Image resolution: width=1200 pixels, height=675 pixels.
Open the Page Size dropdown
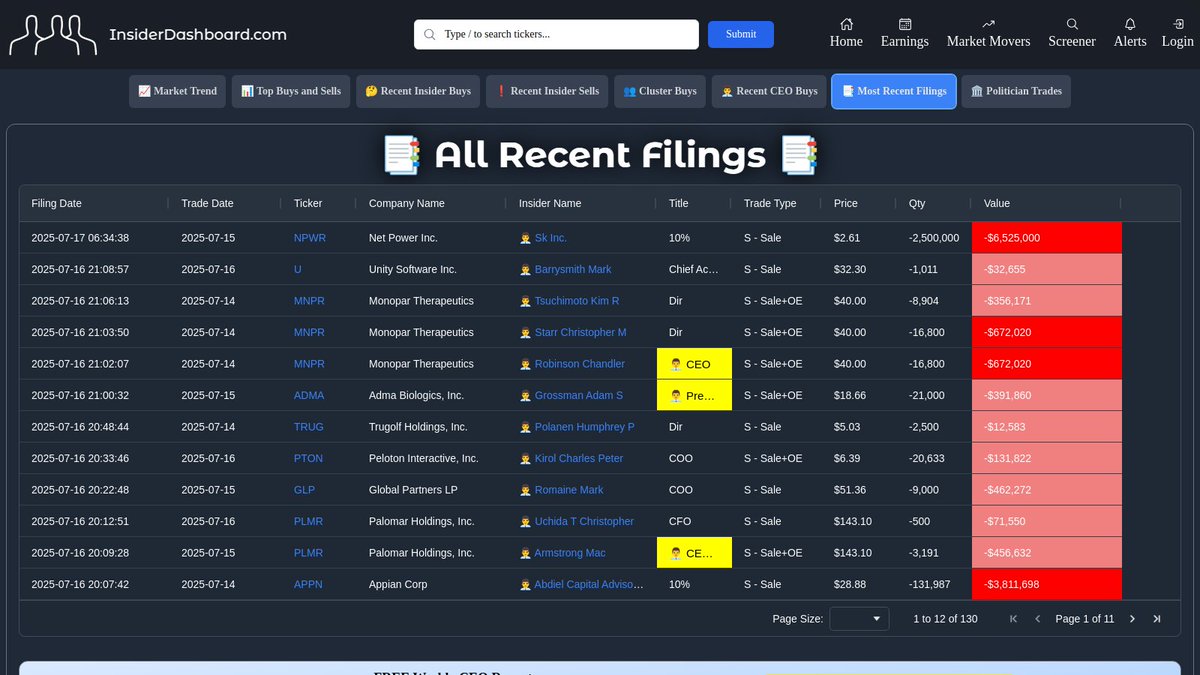pyautogui.click(x=859, y=619)
